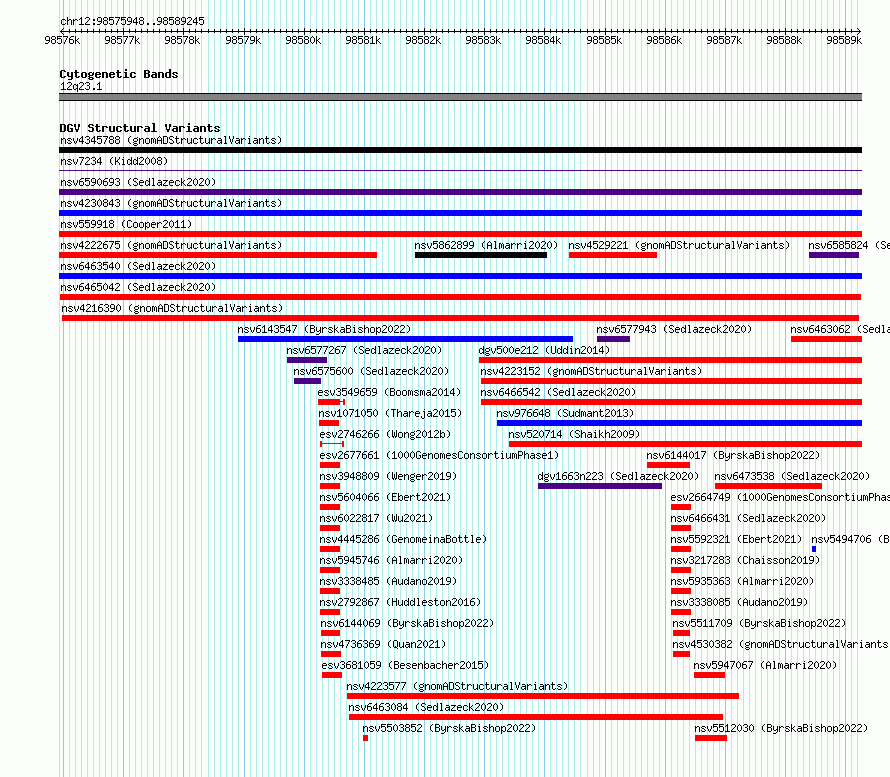Select the red nsv4223577 gnomAD bar
890x777 pixels.
pos(543,696)
